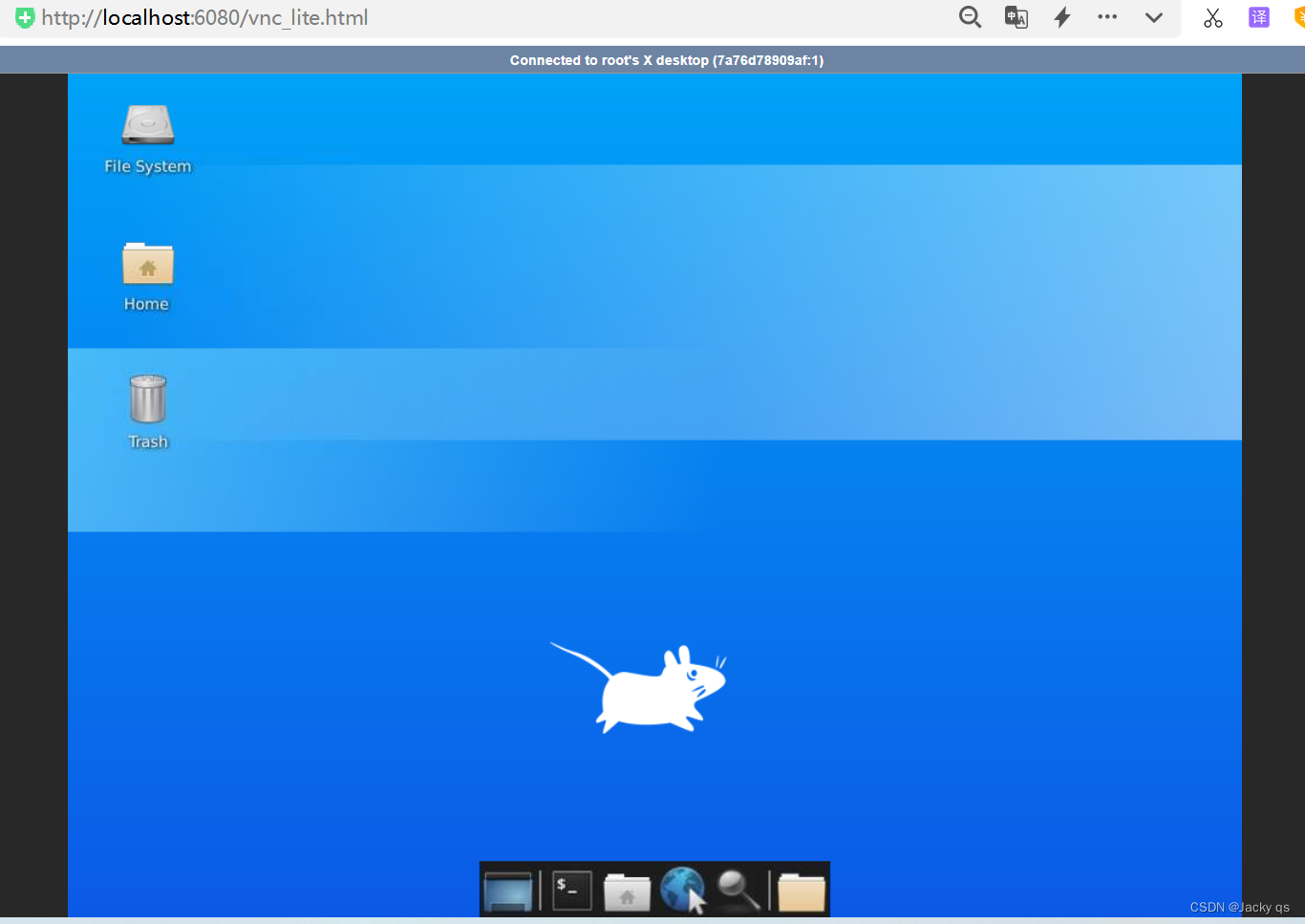
Task: Open the rightmost folder icon in the dock
Action: click(800, 890)
